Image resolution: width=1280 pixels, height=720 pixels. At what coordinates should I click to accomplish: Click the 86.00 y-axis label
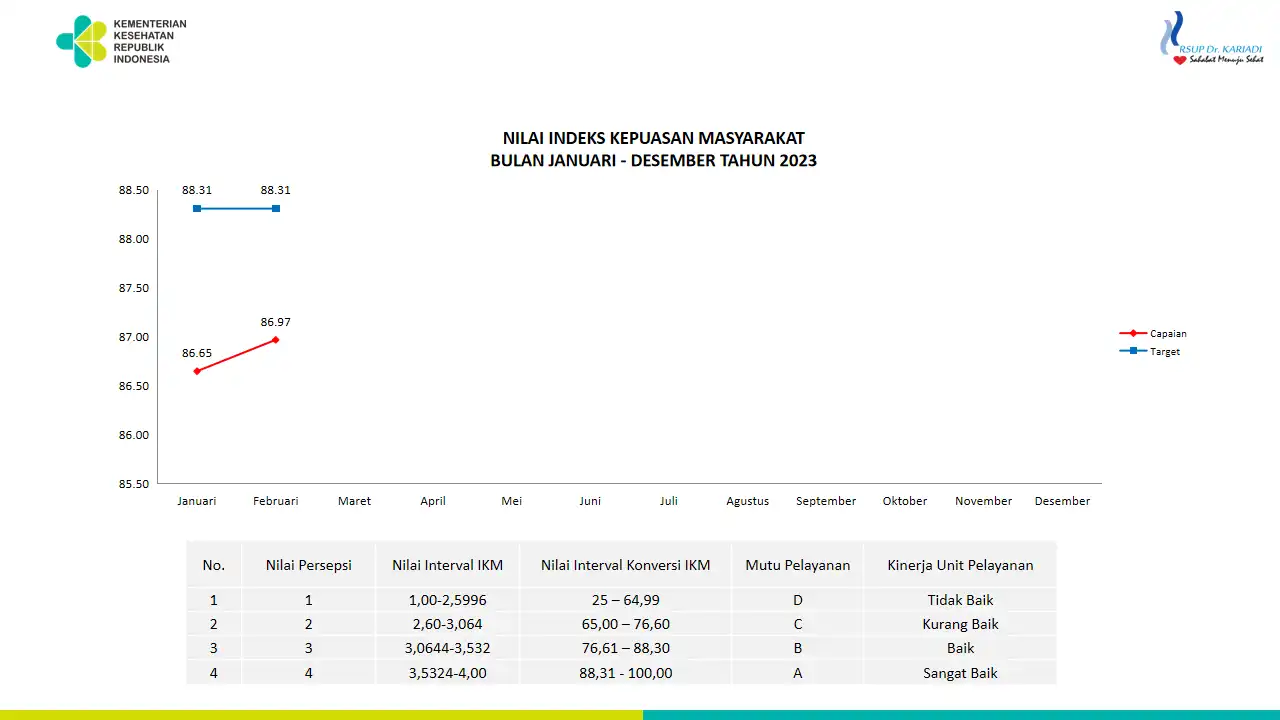[x=133, y=435]
